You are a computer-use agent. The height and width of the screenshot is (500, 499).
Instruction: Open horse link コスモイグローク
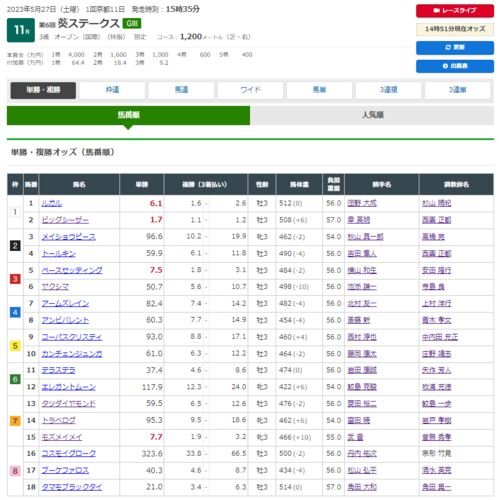68,454
